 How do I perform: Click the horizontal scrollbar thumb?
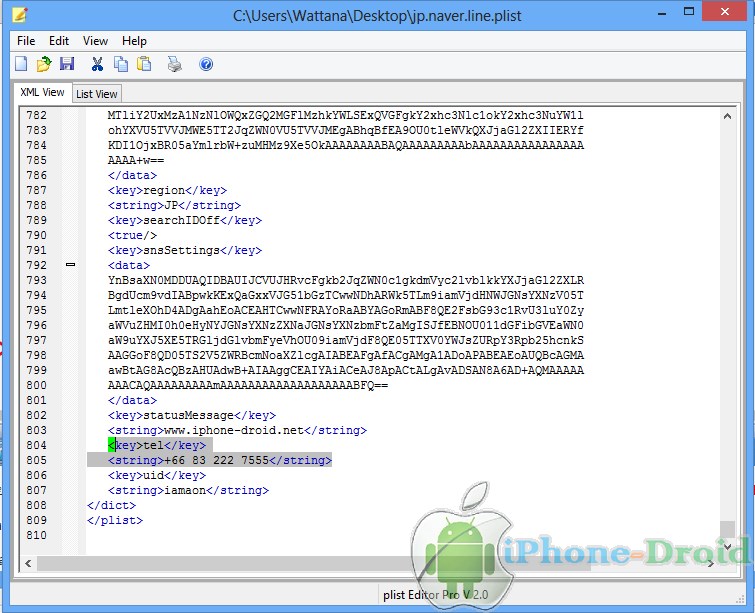click(314, 563)
